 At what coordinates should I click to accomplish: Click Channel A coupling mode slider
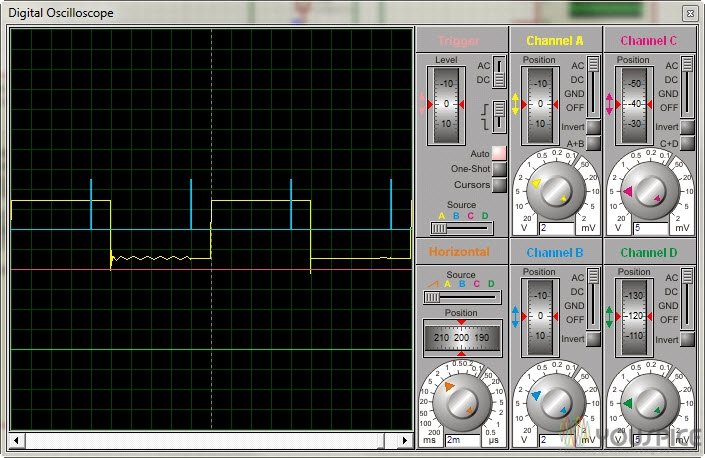[593, 86]
